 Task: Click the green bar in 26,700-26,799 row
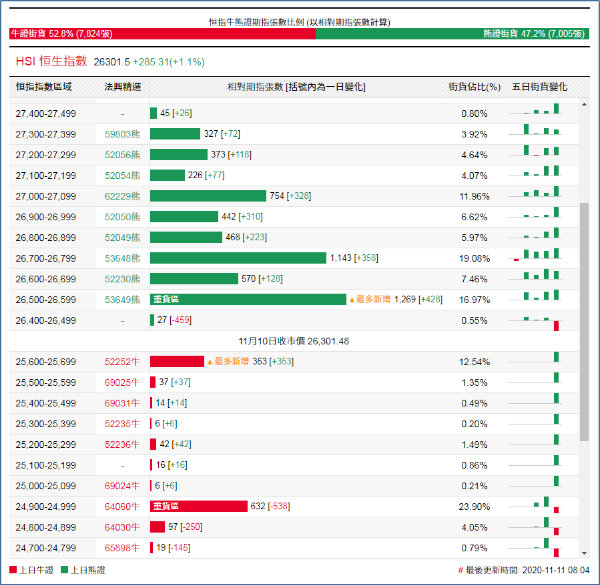tap(238, 258)
